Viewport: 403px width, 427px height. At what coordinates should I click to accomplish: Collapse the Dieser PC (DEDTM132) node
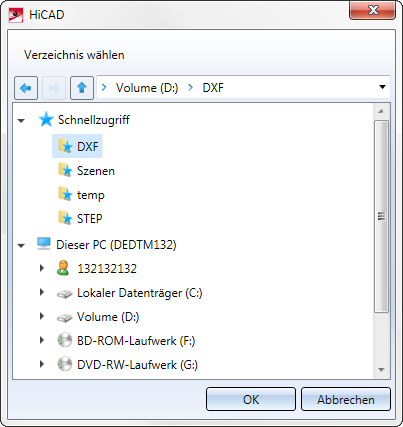pos(21,246)
